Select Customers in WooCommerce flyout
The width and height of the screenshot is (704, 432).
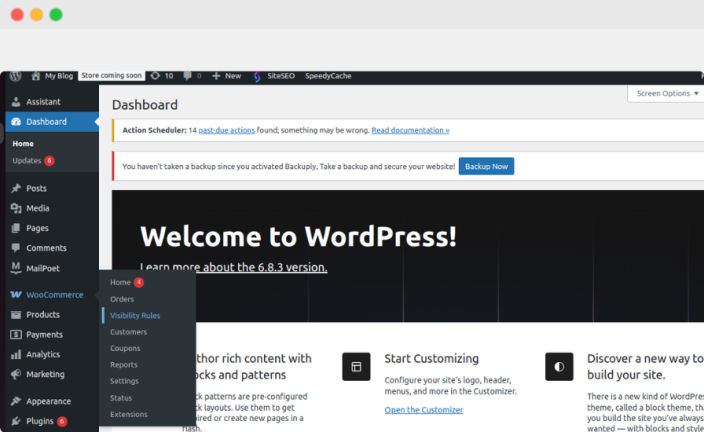(128, 332)
